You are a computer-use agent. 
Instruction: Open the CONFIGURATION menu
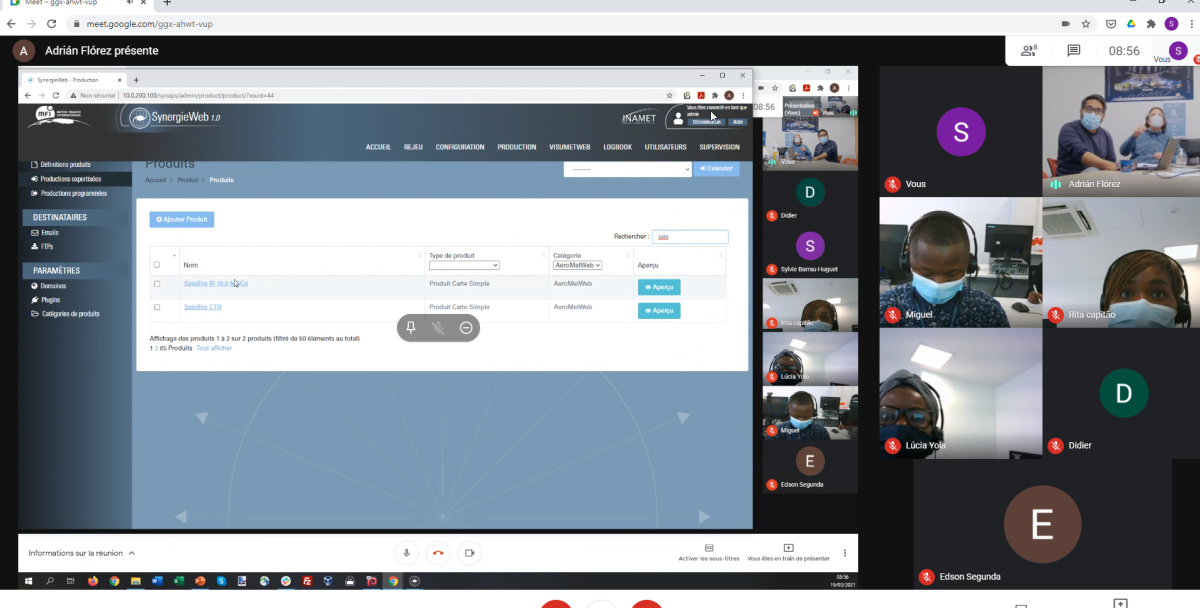[460, 147]
